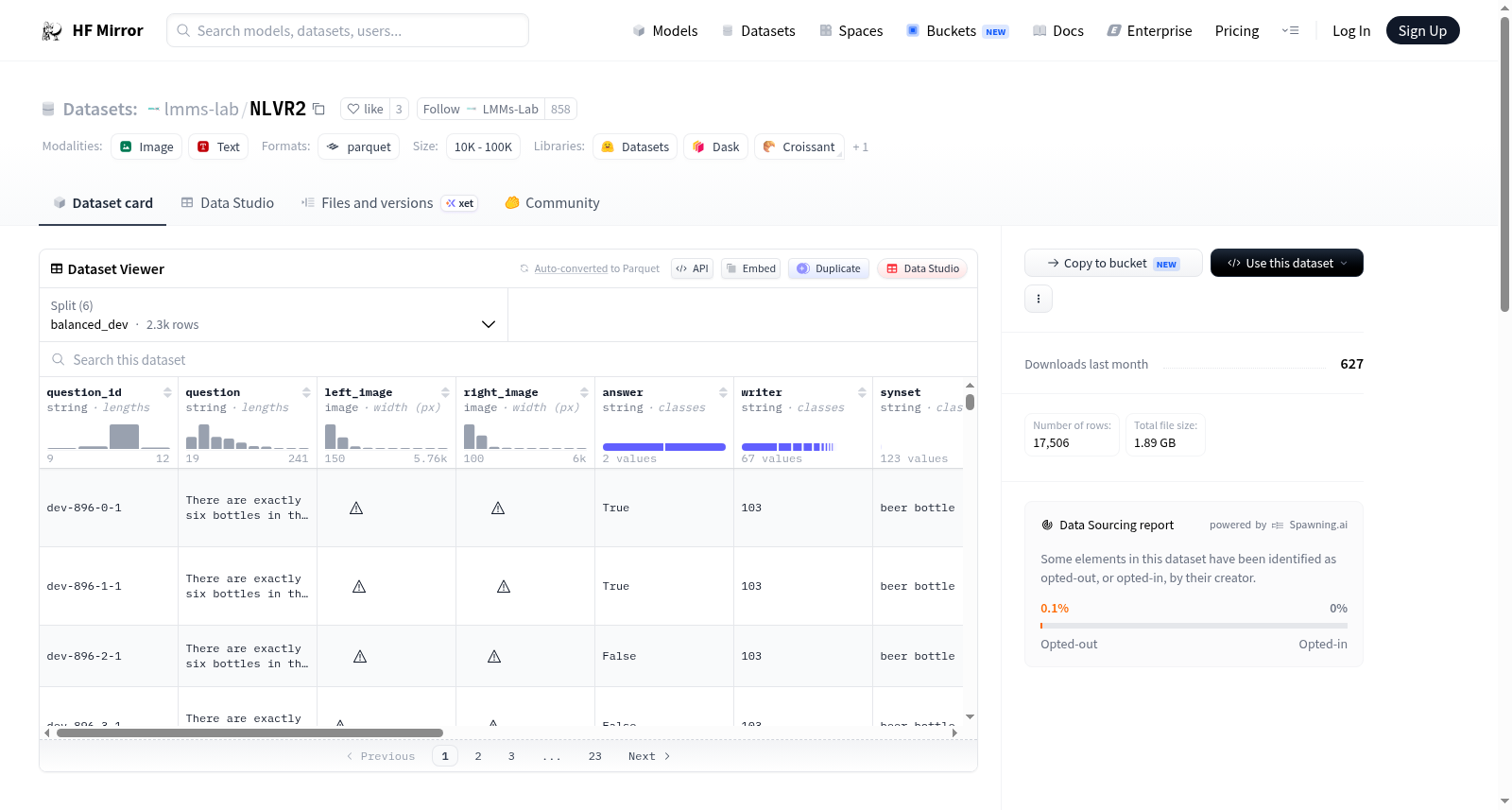The width and height of the screenshot is (1512, 810).
Task: Like the NLVR2 dataset
Action: [365, 109]
